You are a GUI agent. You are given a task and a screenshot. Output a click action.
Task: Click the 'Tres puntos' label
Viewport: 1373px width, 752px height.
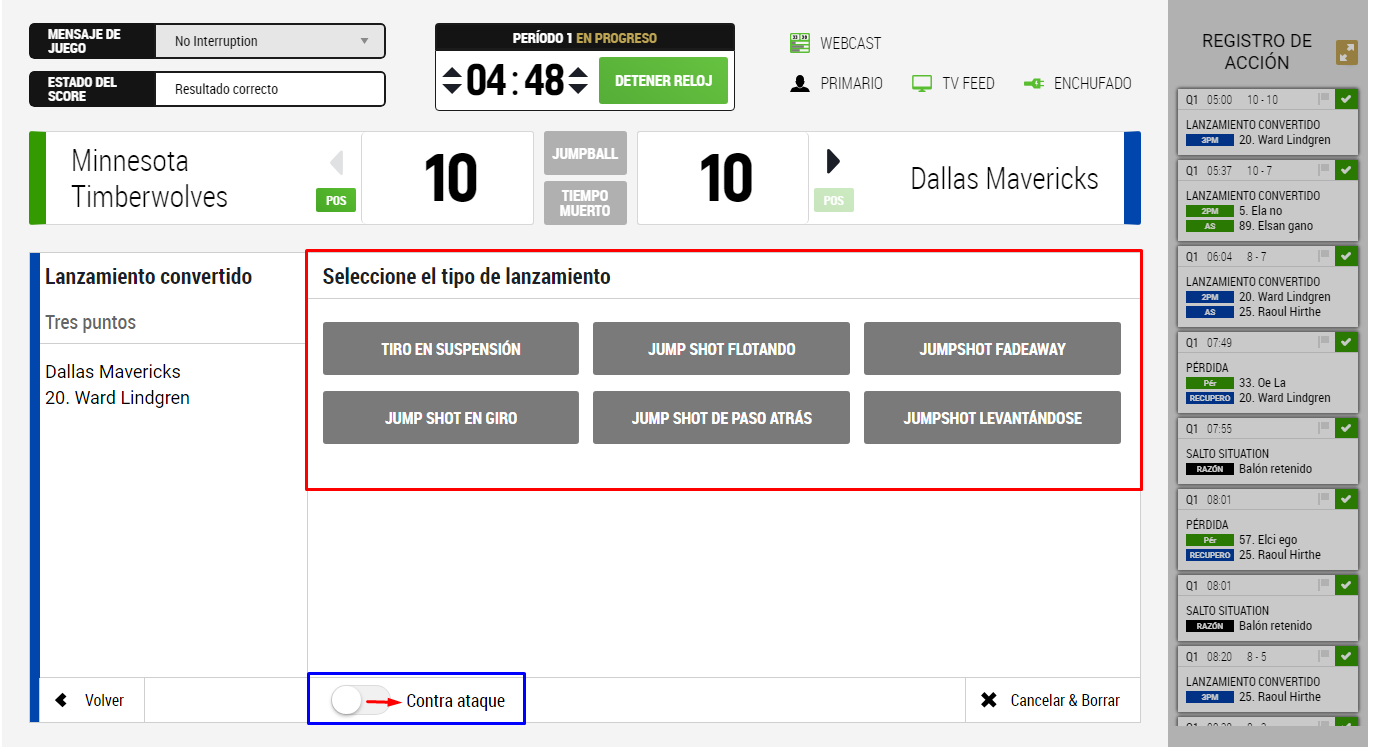[x=90, y=323]
